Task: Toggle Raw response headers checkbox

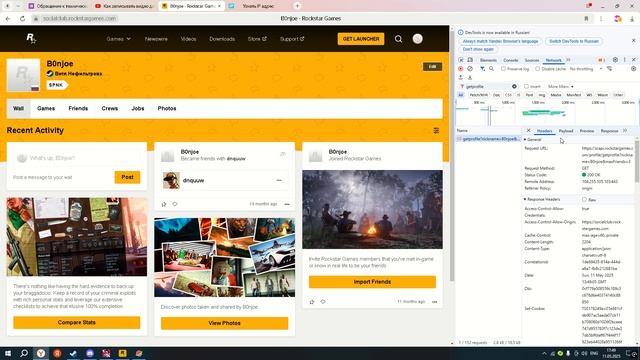Action: [x=584, y=200]
